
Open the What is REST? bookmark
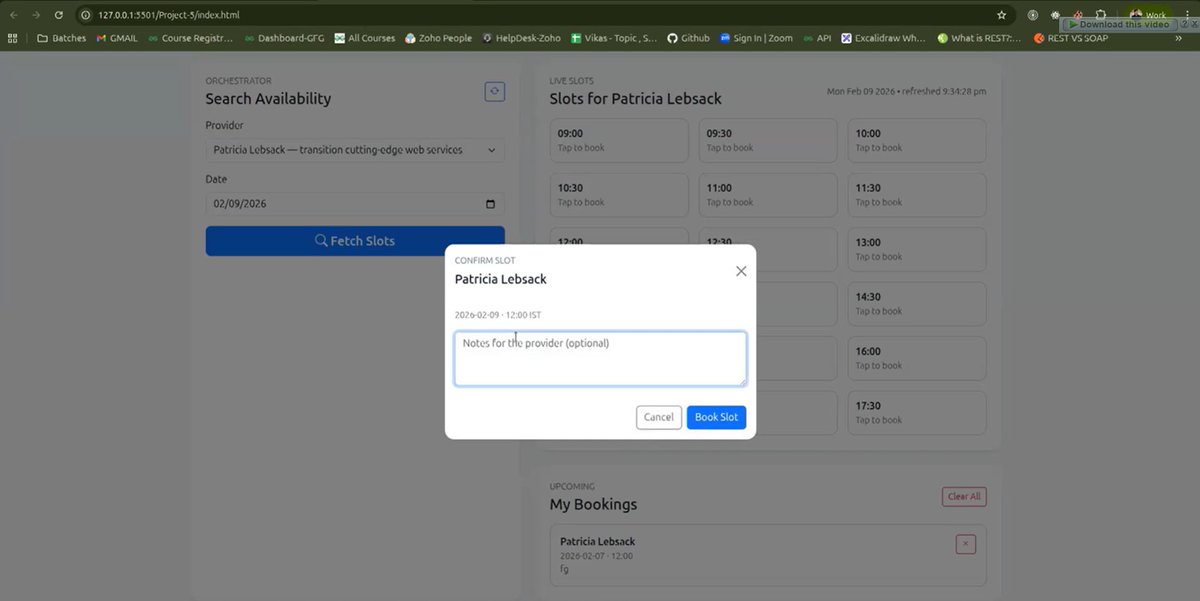click(980, 38)
